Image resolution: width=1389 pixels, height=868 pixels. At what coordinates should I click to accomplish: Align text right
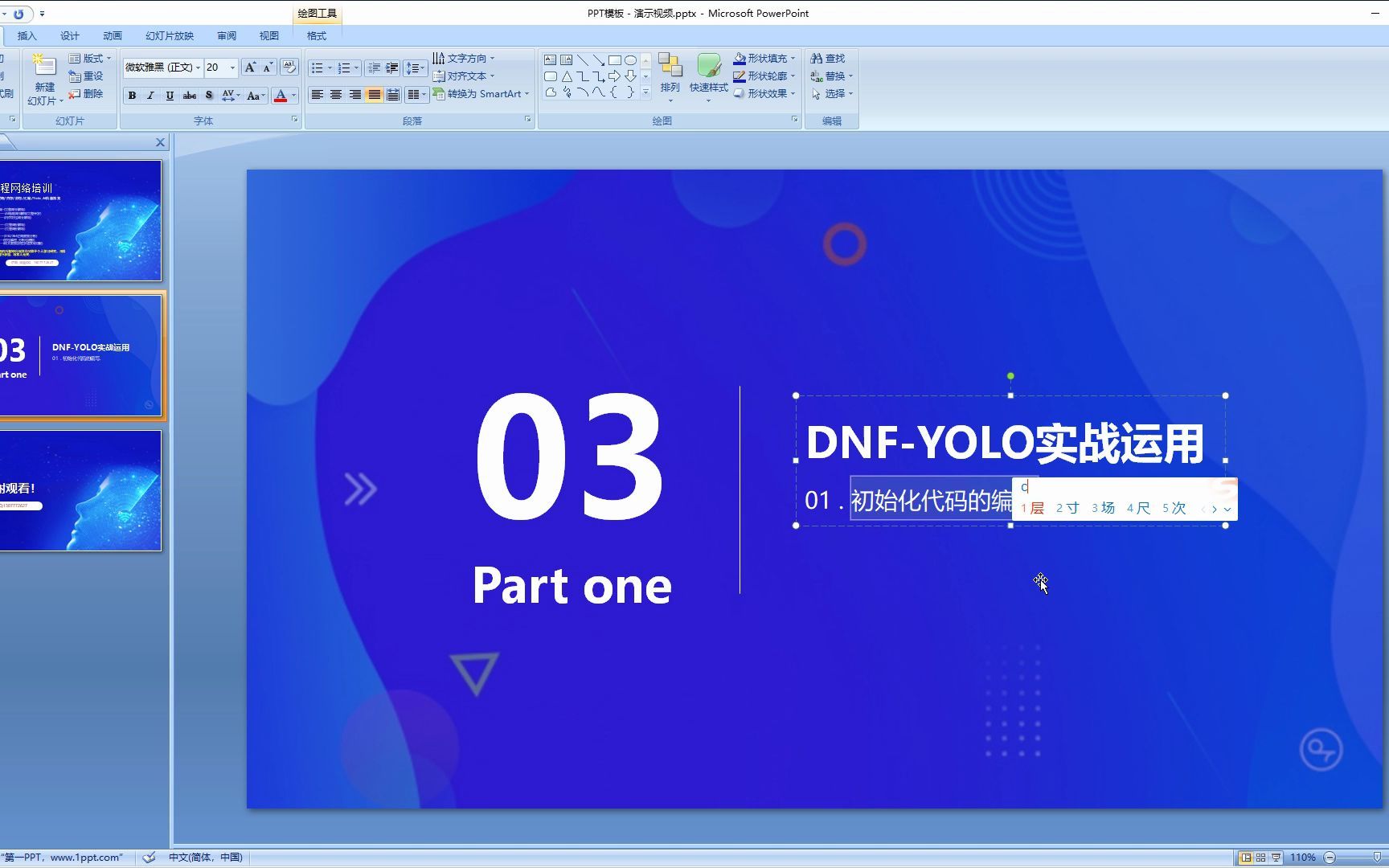click(354, 95)
